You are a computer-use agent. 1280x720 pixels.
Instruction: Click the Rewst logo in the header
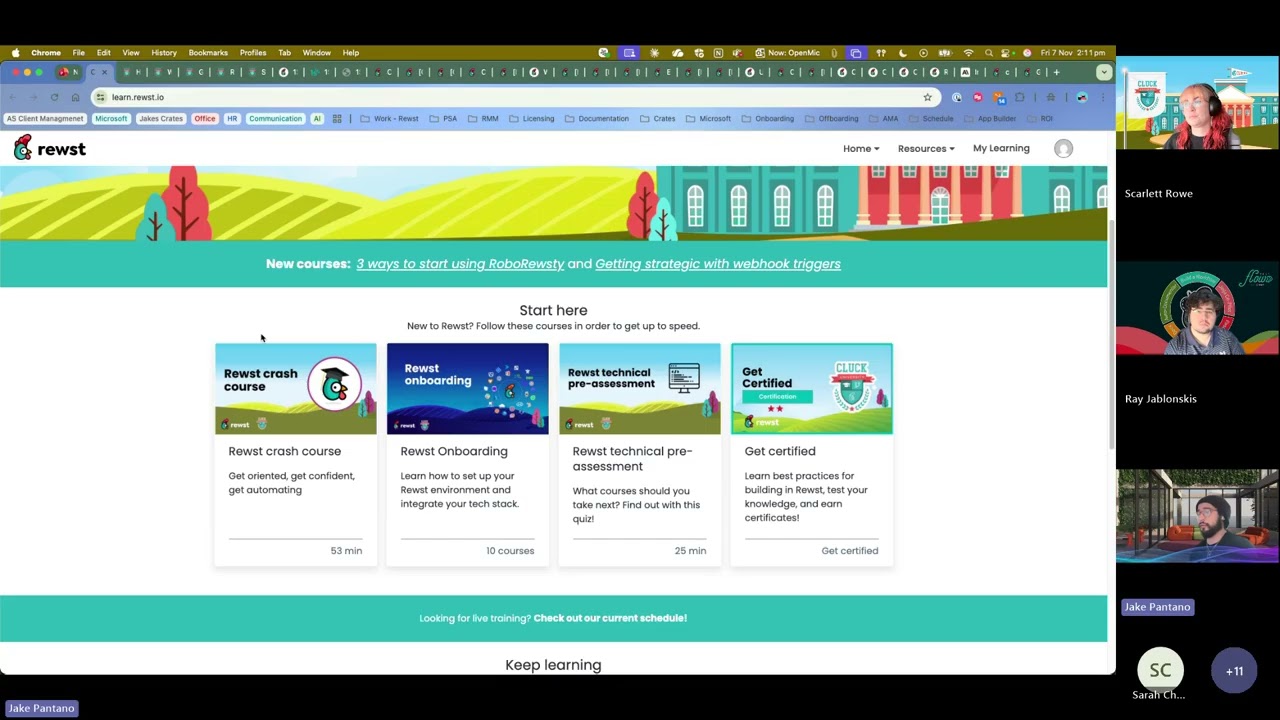pyautogui.click(x=50, y=148)
